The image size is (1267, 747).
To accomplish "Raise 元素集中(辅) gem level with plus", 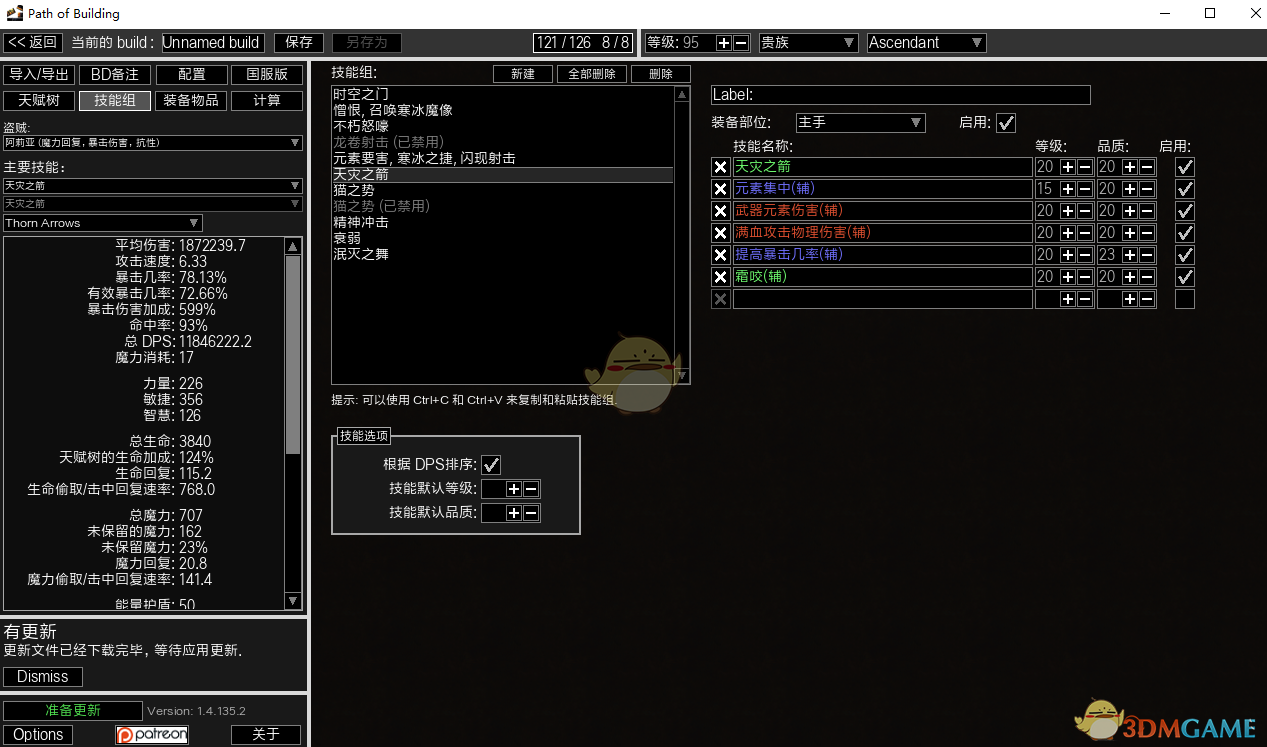I will click(1067, 189).
